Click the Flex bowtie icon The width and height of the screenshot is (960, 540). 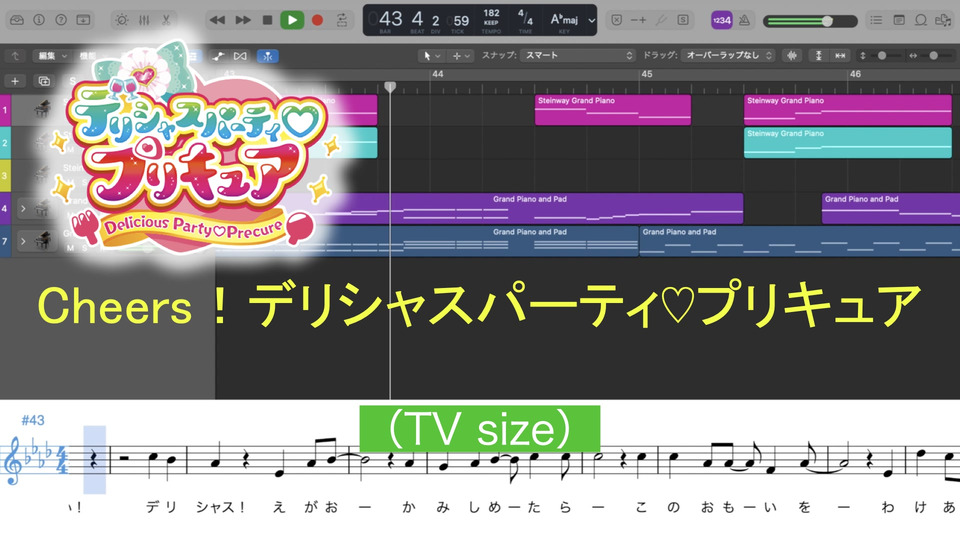tap(240, 56)
